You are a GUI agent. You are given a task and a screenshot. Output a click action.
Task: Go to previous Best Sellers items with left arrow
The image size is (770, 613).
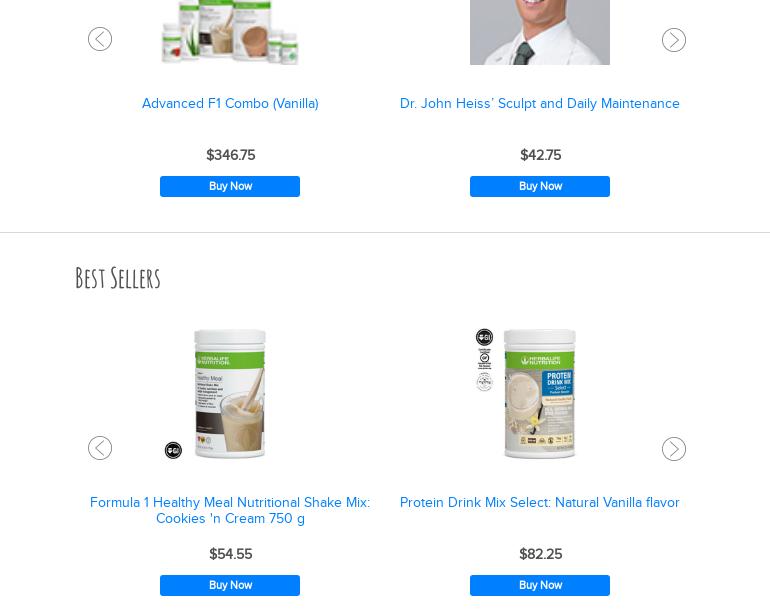[x=100, y=448]
